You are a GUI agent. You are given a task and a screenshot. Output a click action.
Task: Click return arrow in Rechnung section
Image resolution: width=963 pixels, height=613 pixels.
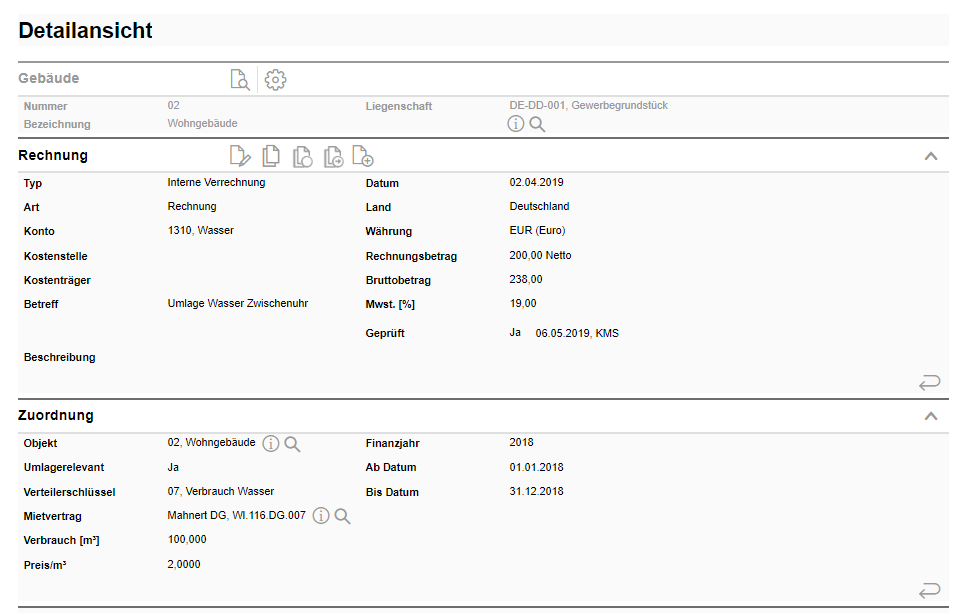pos(929,382)
